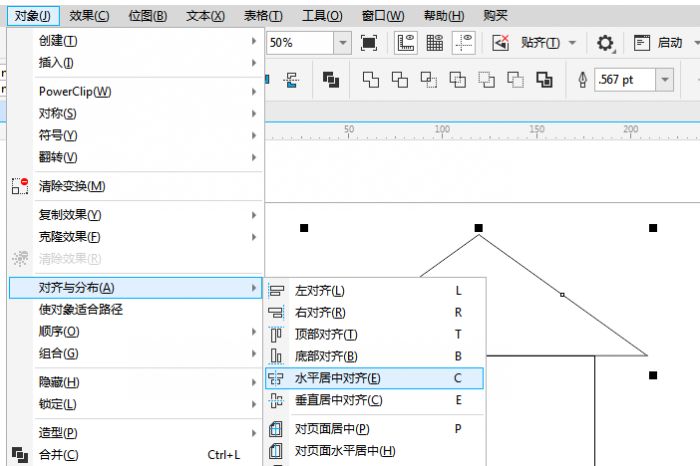Screen dimensions: 700x466
Task: Click the 对页面水平居中 icon
Action: (x=276, y=451)
